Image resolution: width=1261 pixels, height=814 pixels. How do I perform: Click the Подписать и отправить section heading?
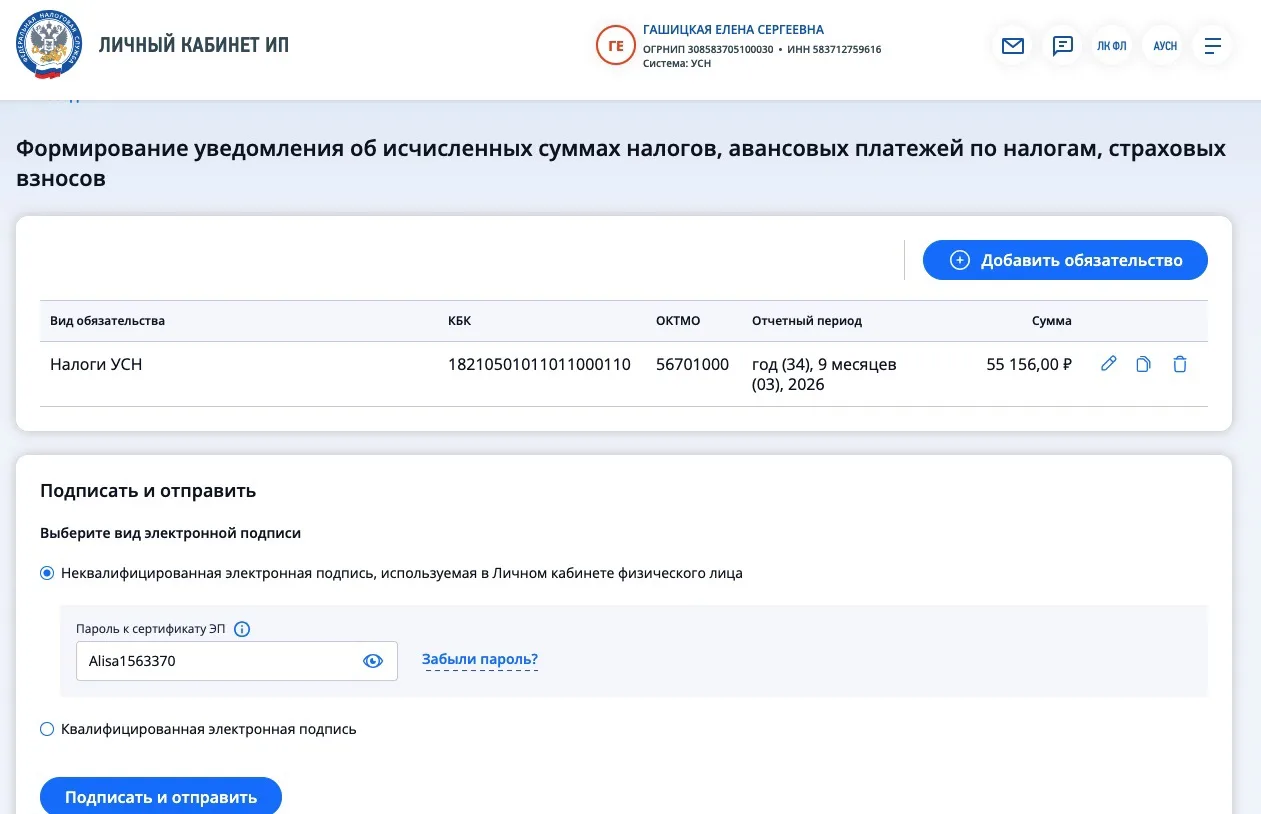click(148, 490)
